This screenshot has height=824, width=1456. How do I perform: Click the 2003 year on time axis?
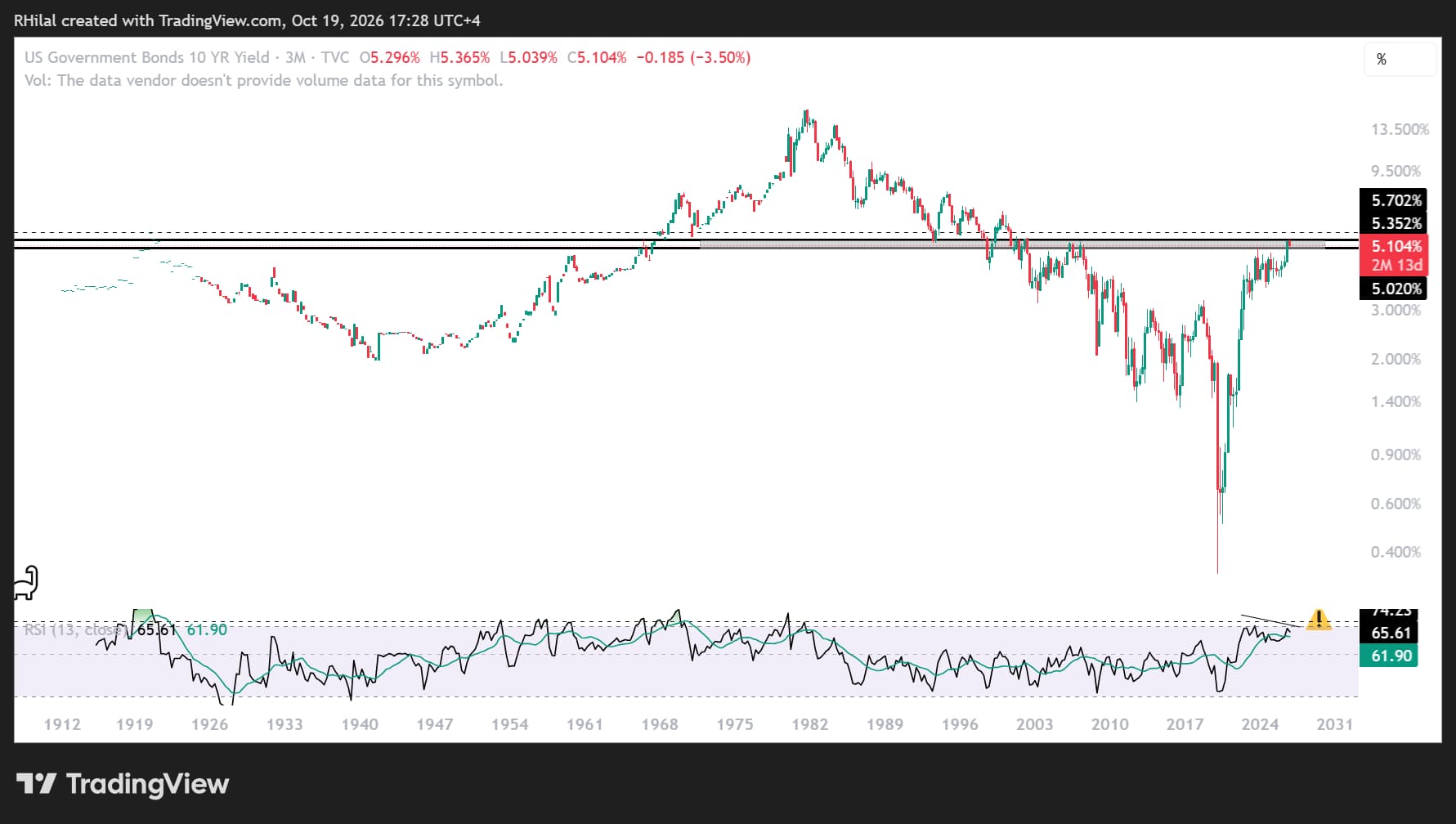click(1034, 724)
